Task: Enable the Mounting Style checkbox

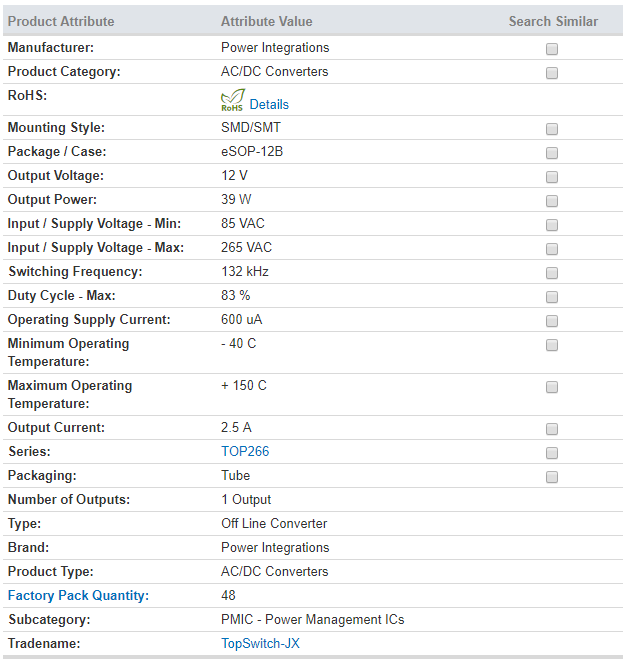Action: coord(552,129)
